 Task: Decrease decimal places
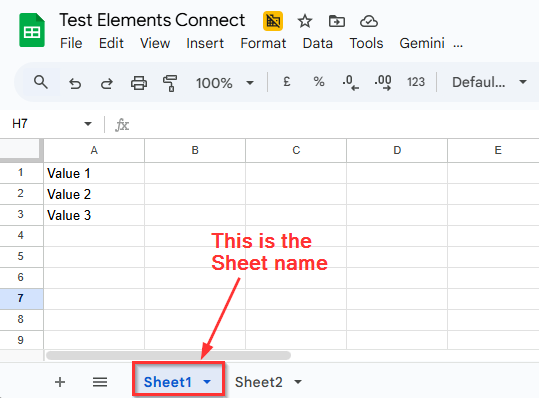click(350, 82)
